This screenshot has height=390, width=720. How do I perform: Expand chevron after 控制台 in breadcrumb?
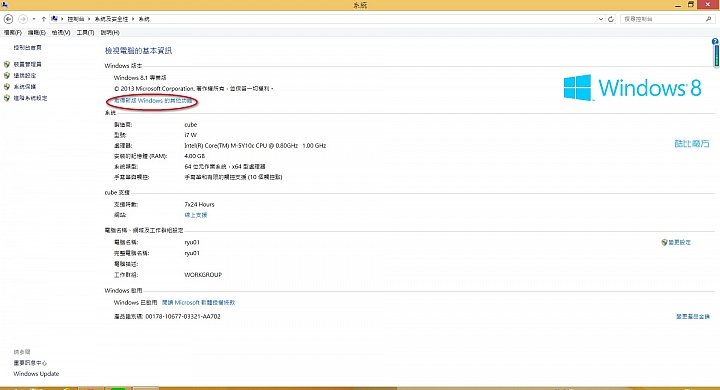89,19
